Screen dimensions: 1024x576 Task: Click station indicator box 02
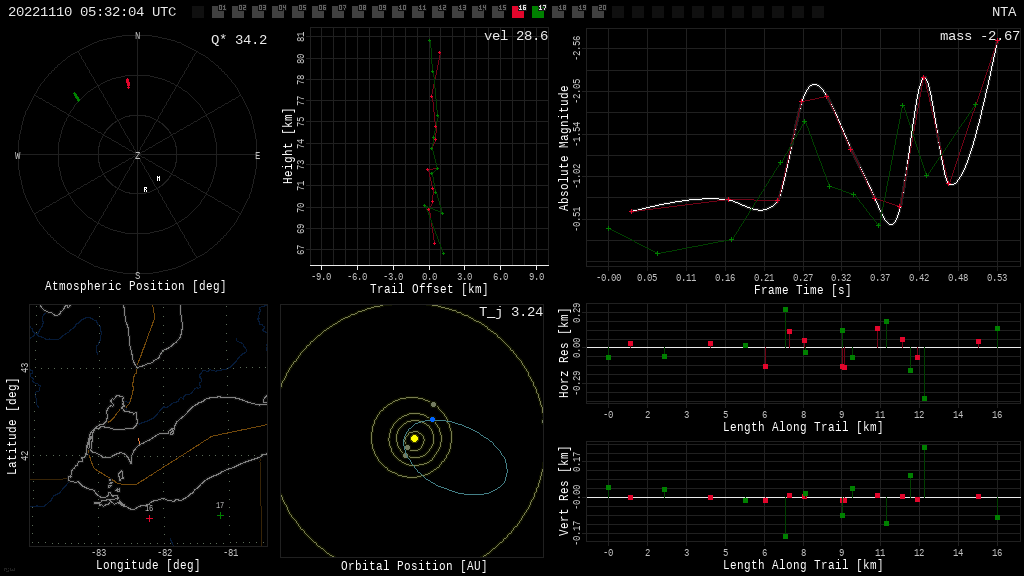pos(238,11)
